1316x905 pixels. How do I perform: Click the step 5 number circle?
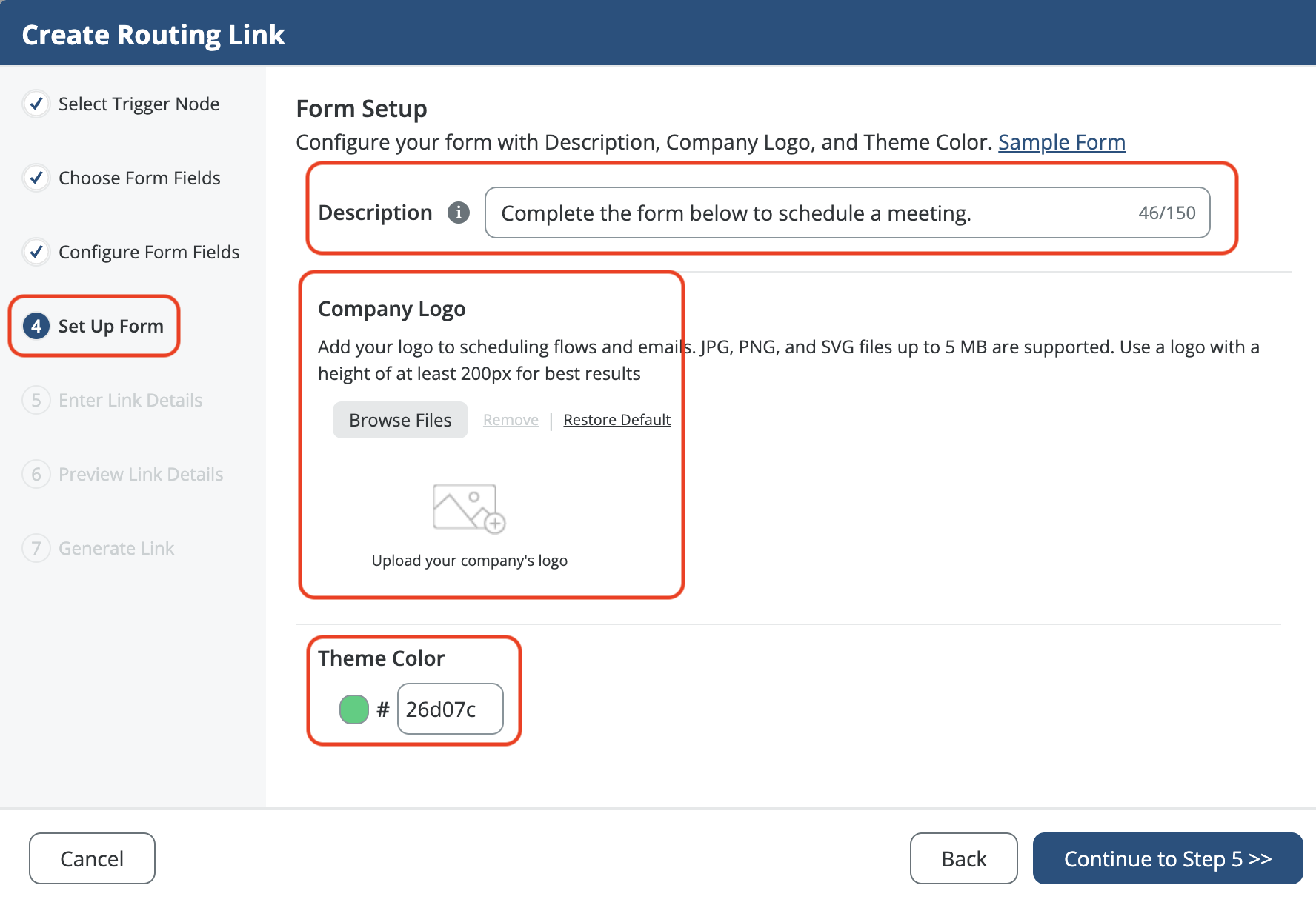point(36,400)
